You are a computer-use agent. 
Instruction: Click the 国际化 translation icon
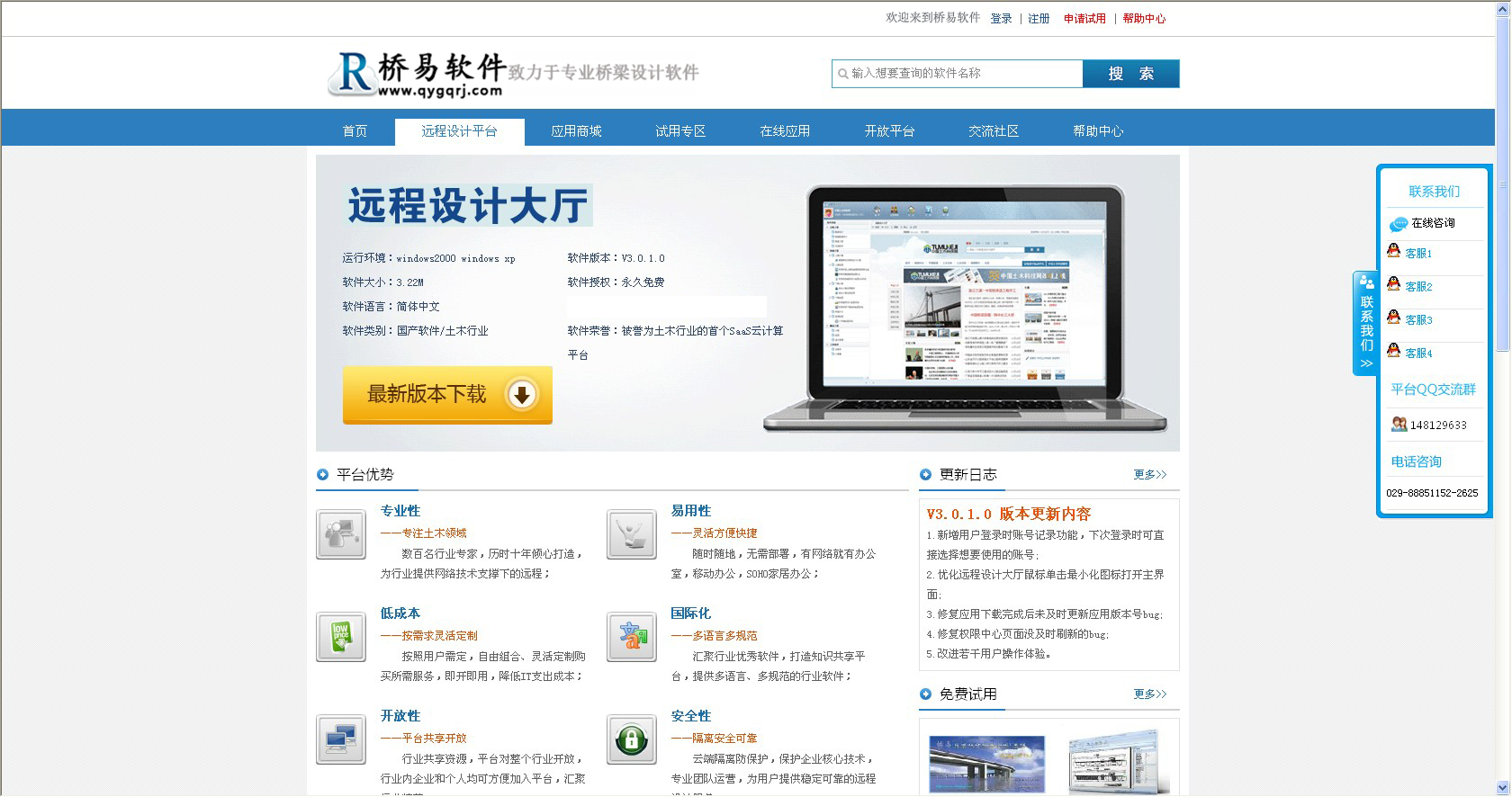tap(632, 637)
